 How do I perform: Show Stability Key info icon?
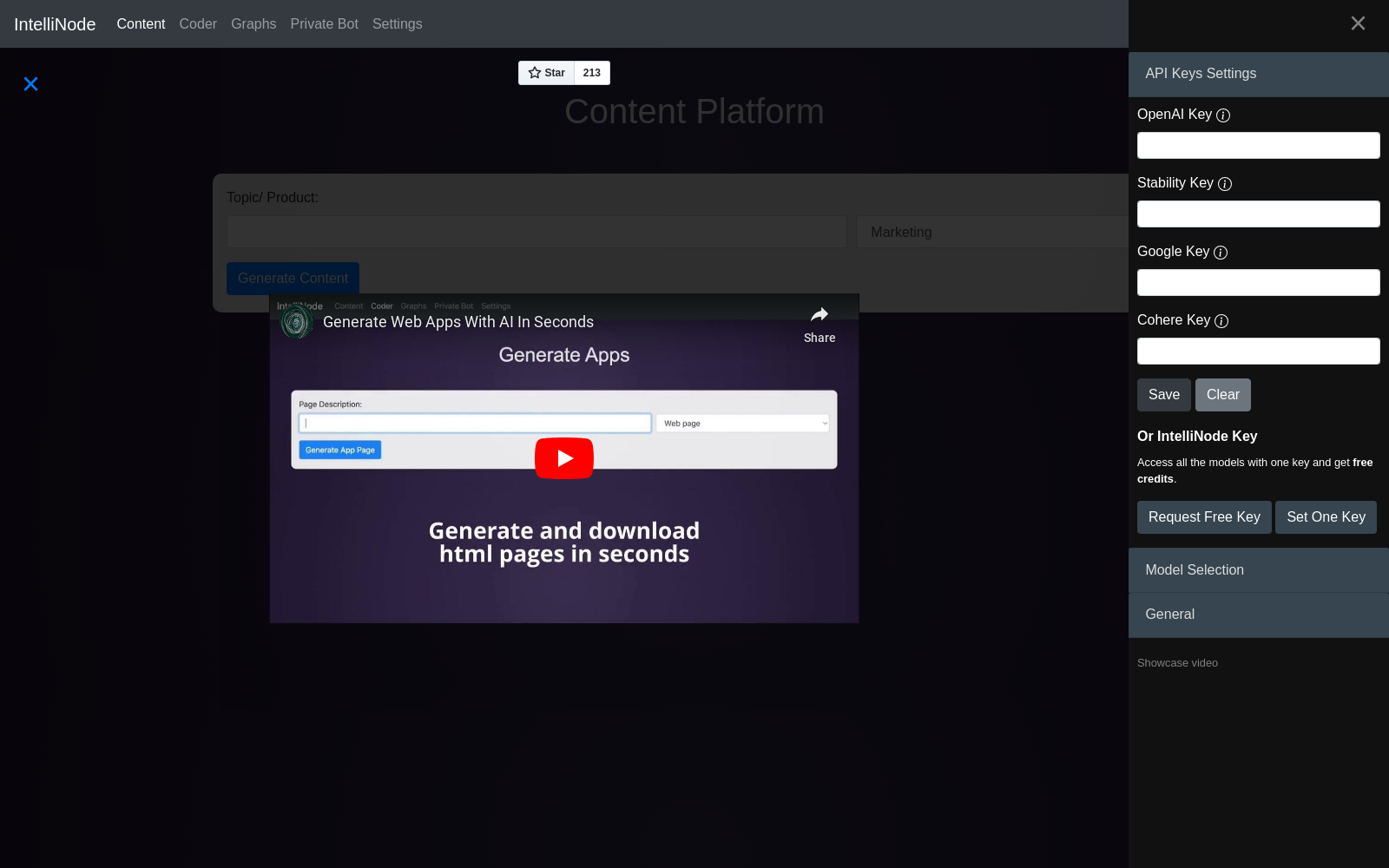[1225, 184]
